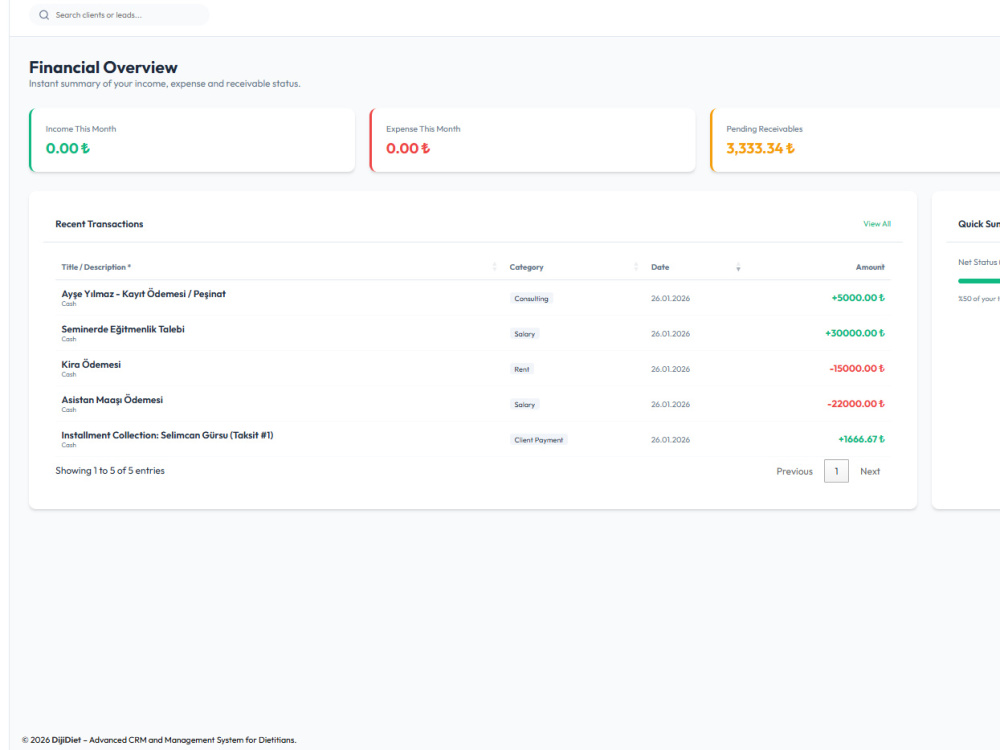The width and height of the screenshot is (1000, 750).
Task: Click the Client Payment category tag
Action: pyautogui.click(x=539, y=440)
